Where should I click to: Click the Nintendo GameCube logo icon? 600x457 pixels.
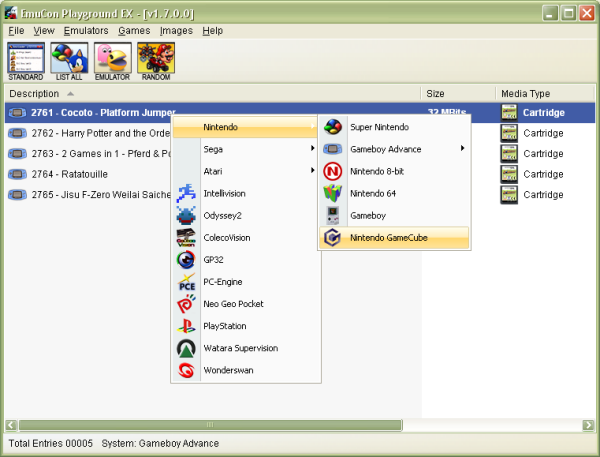pyautogui.click(x=333, y=238)
